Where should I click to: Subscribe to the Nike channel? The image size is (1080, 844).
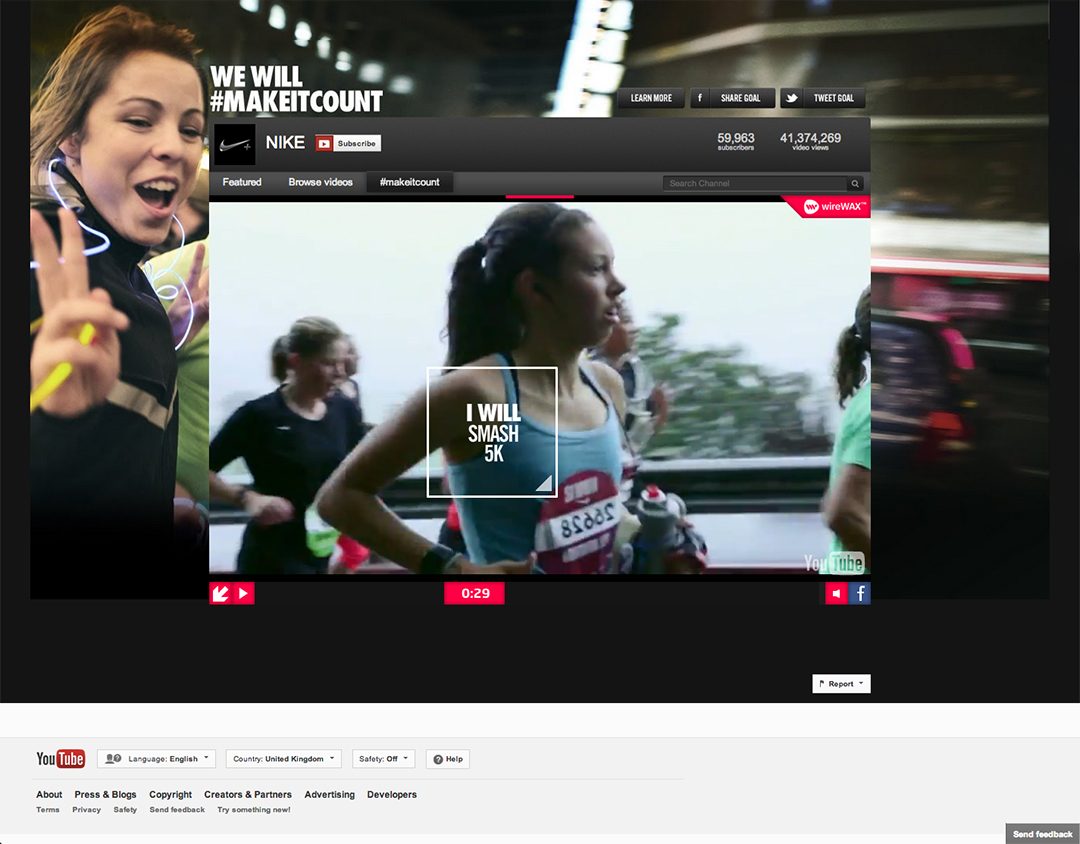348,143
